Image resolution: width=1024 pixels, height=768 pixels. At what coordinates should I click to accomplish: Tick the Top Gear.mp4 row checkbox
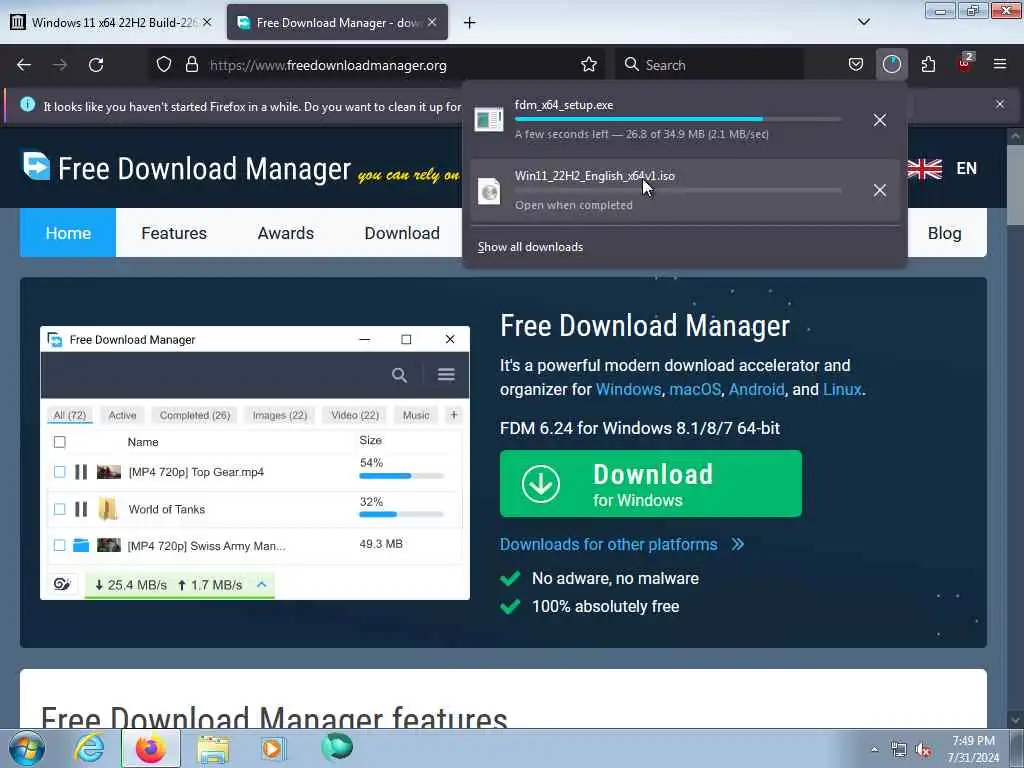pos(59,472)
